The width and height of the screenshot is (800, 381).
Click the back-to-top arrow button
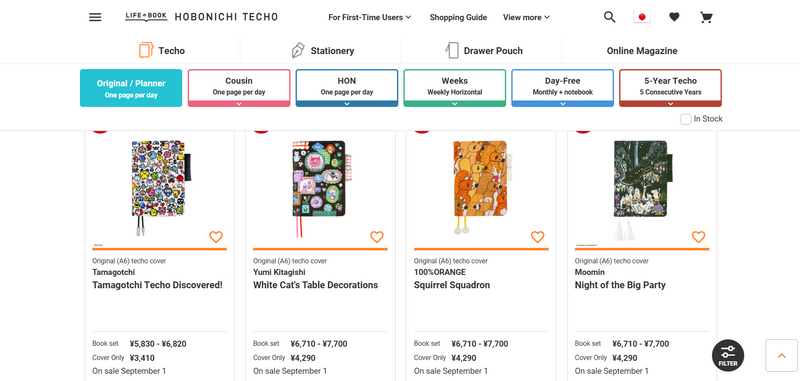click(781, 355)
